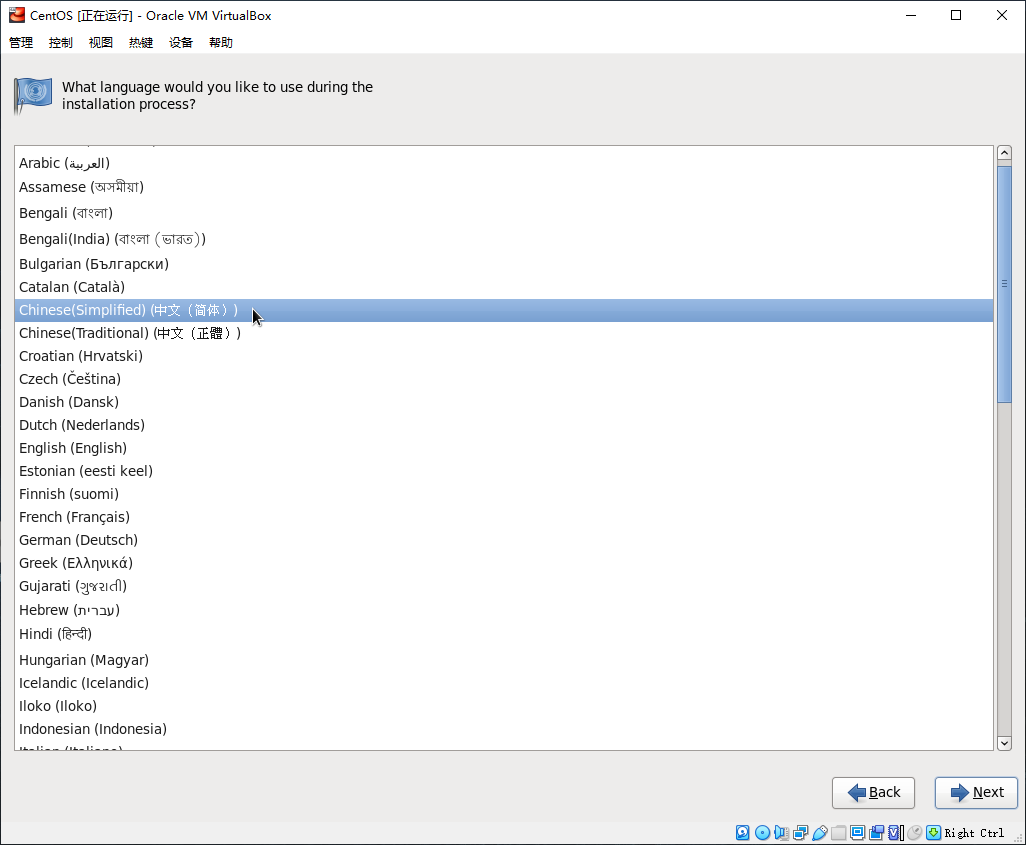Select Greek (Ελληνικά)
Image resolution: width=1026 pixels, height=845 pixels.
[x=504, y=563]
